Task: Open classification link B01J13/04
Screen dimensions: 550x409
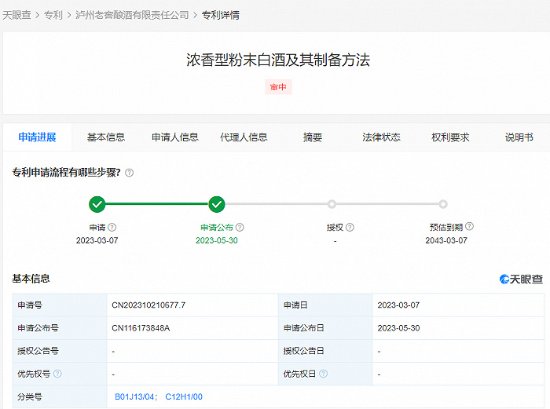Action: [x=134, y=397]
